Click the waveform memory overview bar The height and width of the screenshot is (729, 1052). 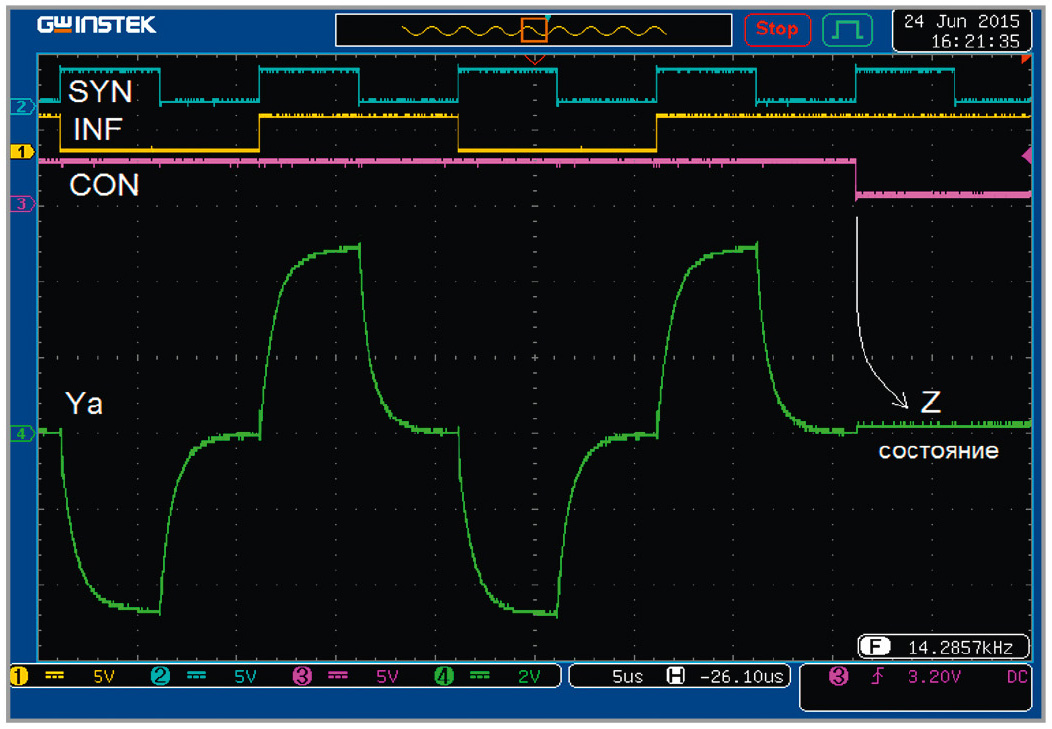pyautogui.click(x=533, y=30)
